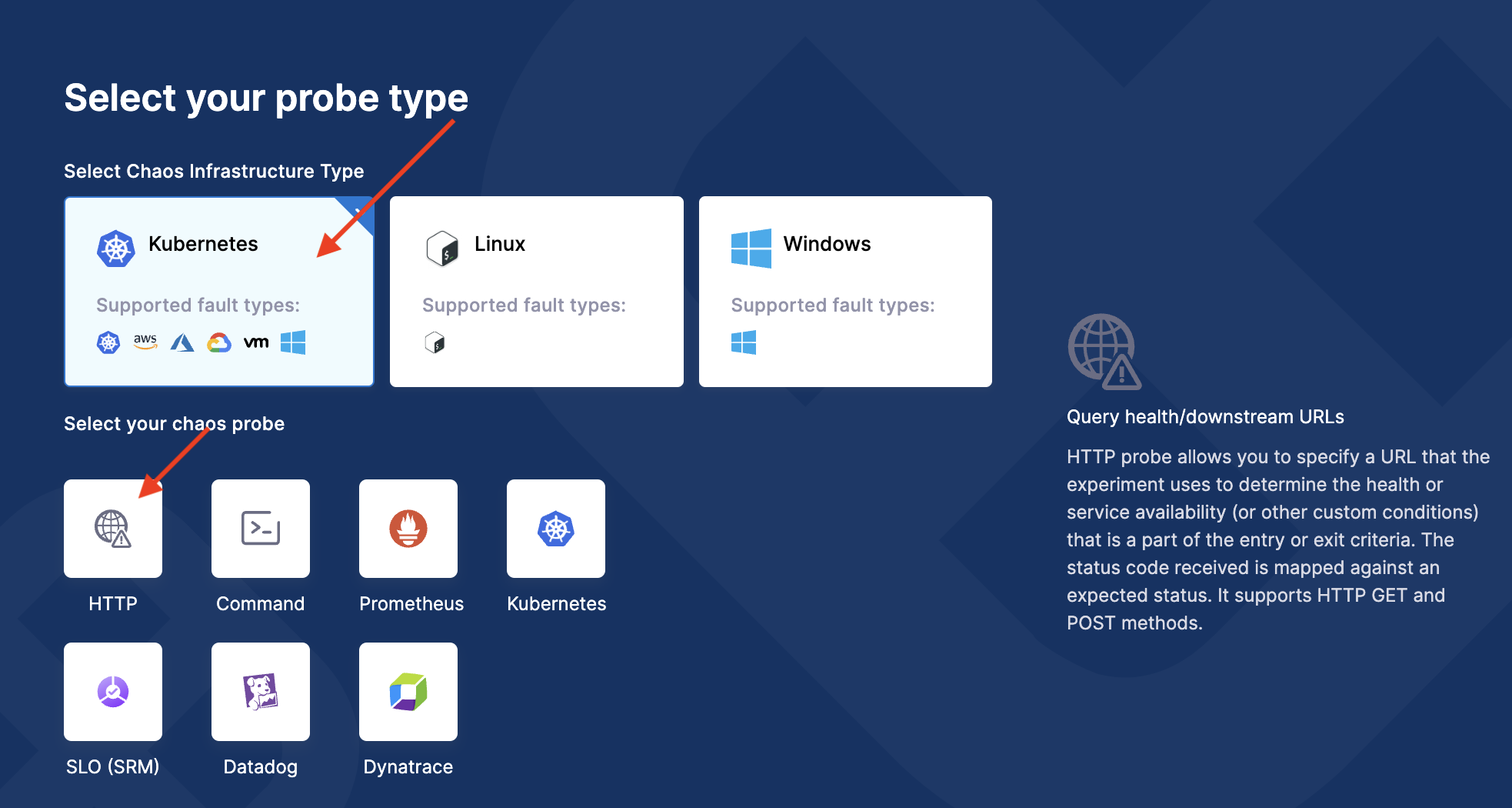Click the Dynatrace label text
The height and width of the screenshot is (808, 1512).
point(408,767)
